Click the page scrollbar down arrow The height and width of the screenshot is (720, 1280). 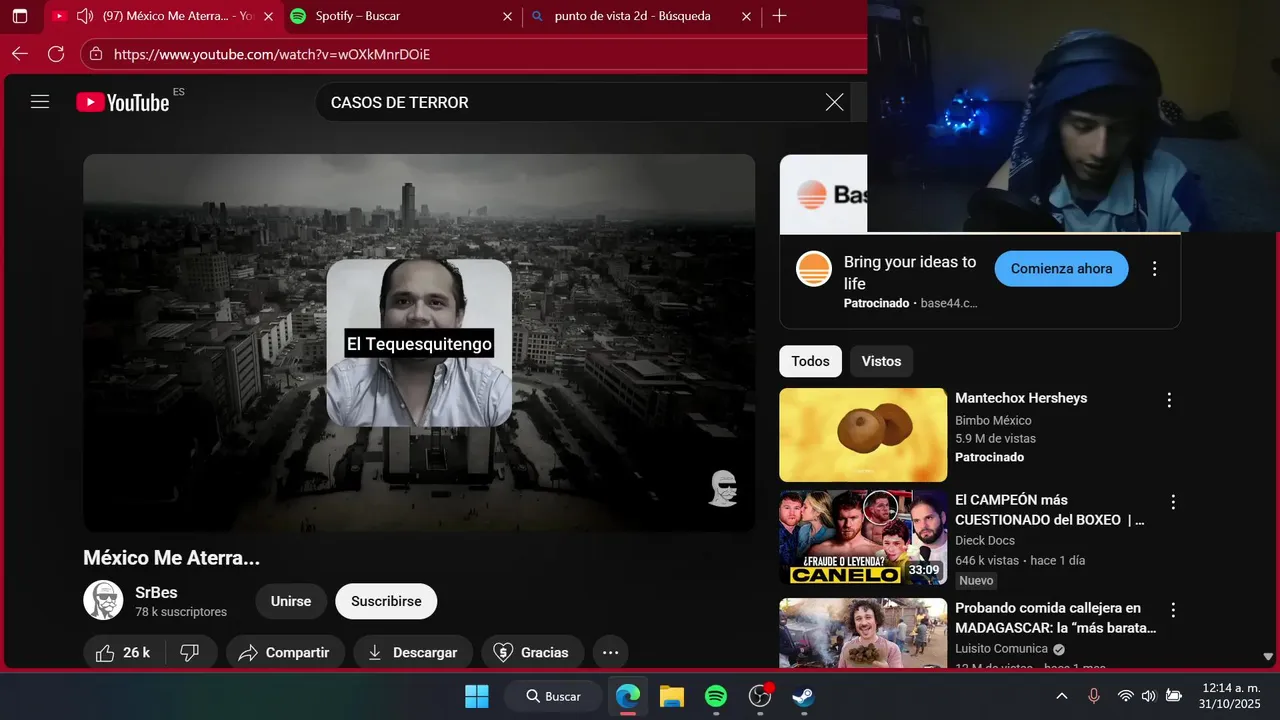[1269, 657]
